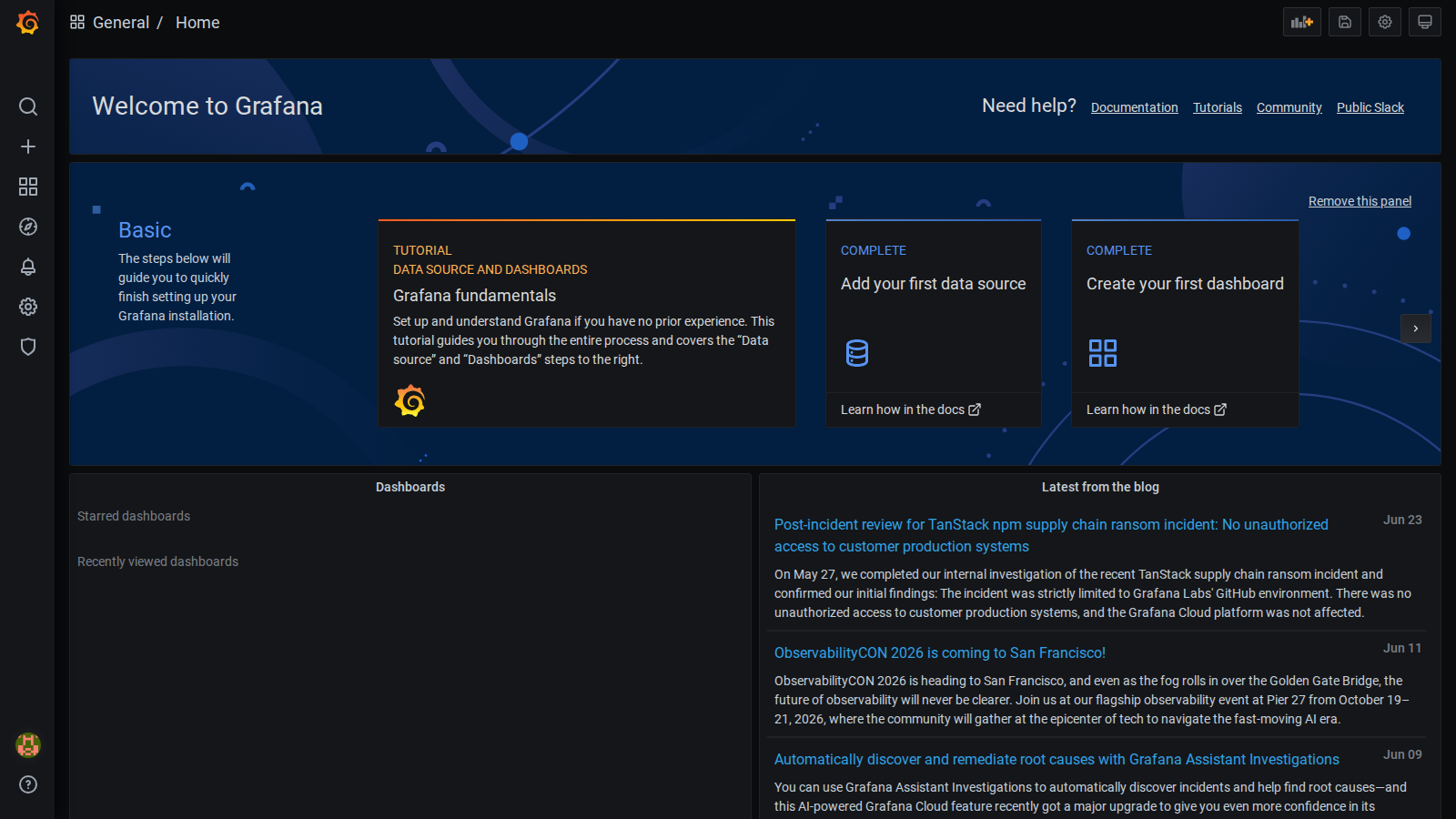1456x819 pixels.
Task: Click Remove this panel link
Action: [x=1360, y=201]
